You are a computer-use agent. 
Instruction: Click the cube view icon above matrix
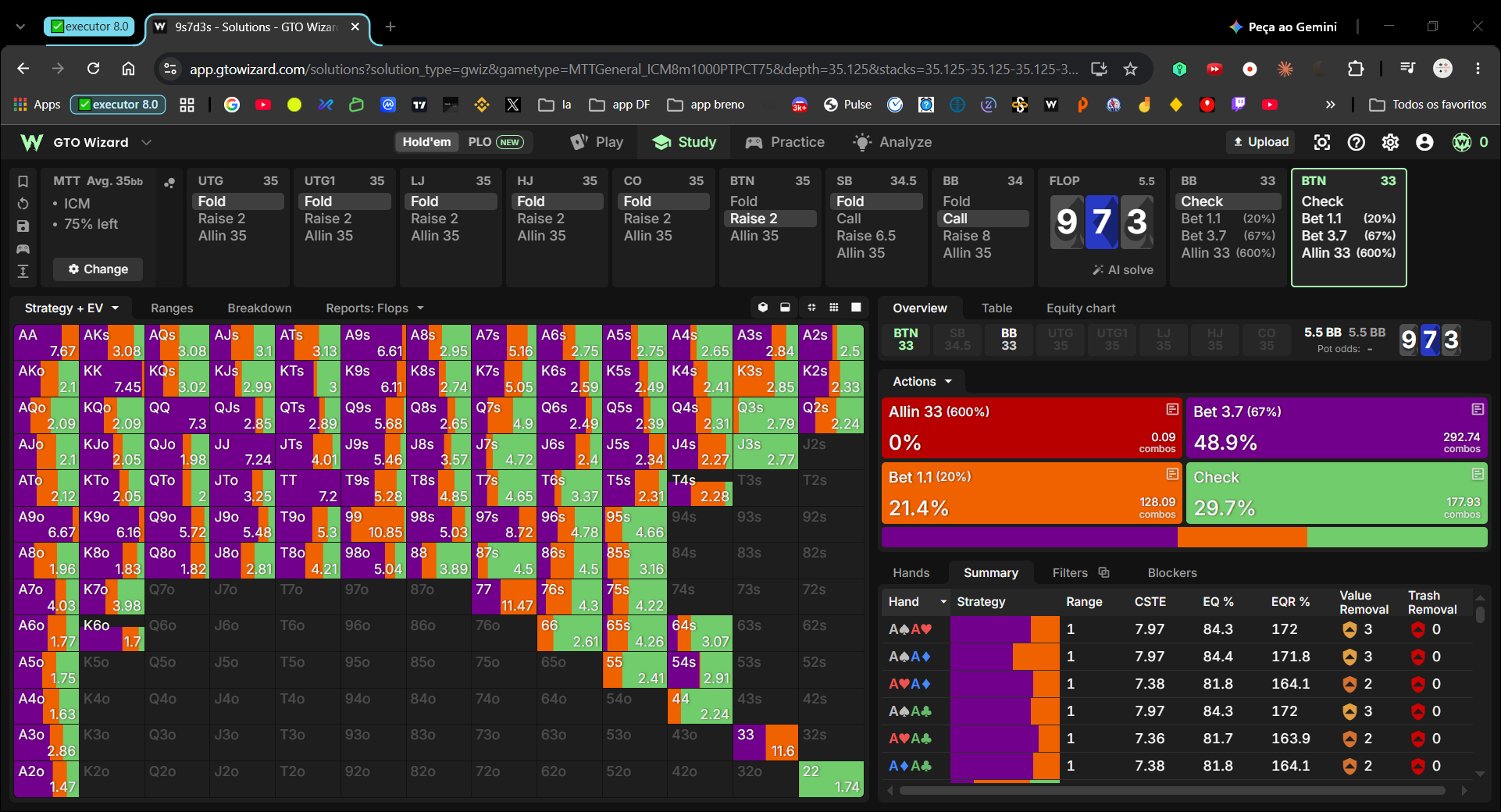click(763, 308)
